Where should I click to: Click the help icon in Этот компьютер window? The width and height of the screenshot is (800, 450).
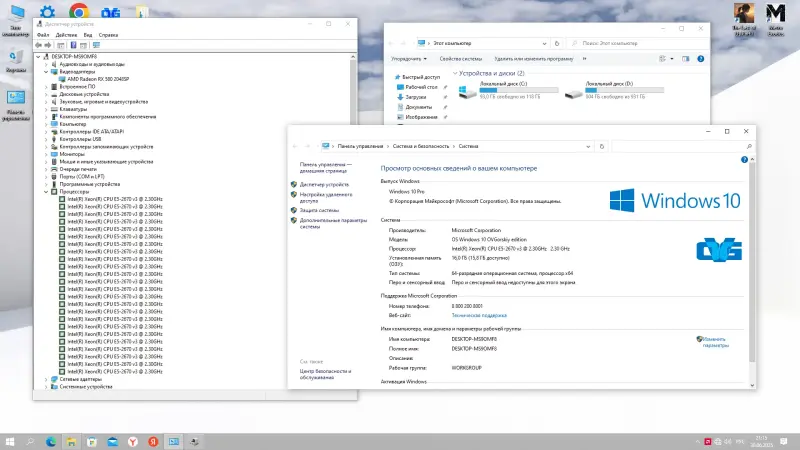701,59
